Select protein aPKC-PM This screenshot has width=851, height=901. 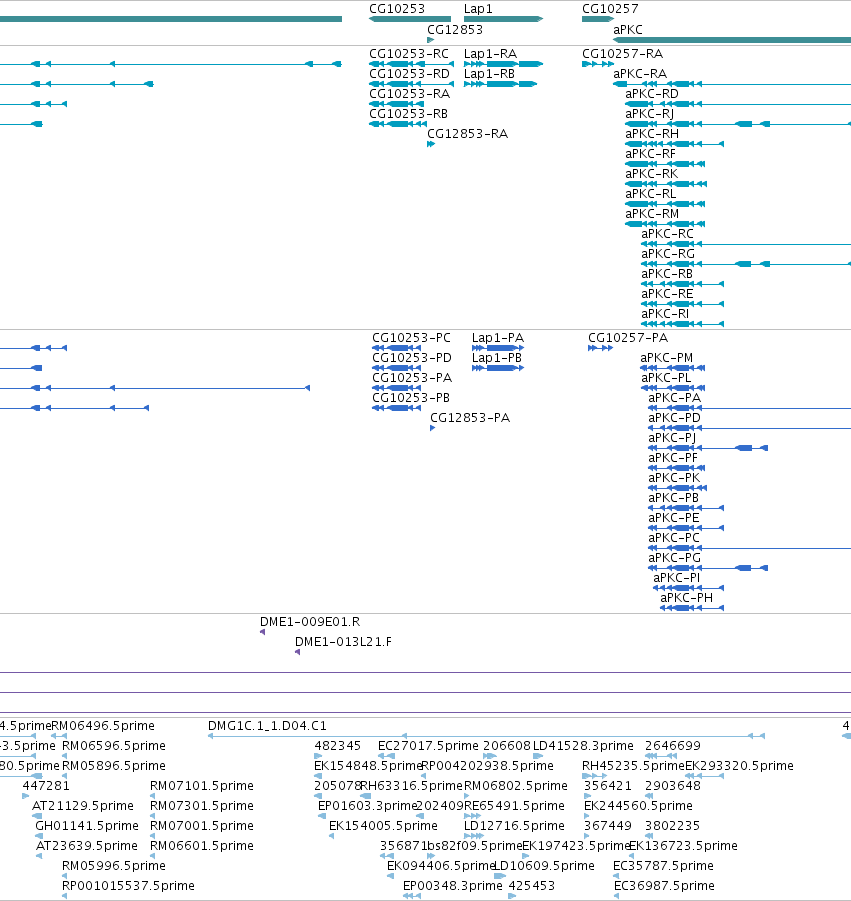(x=667, y=358)
